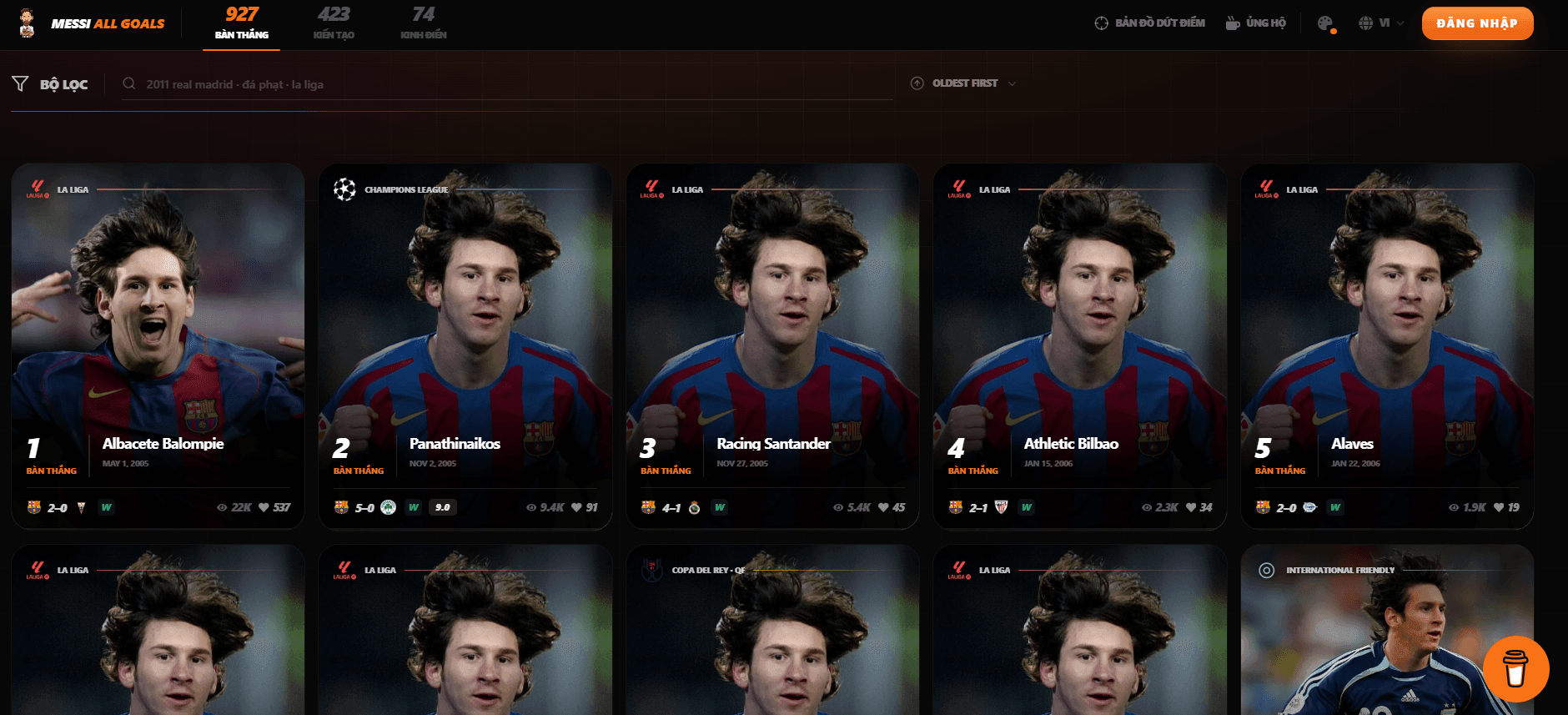Click the Athletic Bilbao club crest
Image resolution: width=1568 pixels, height=715 pixels.
pos(1002,507)
